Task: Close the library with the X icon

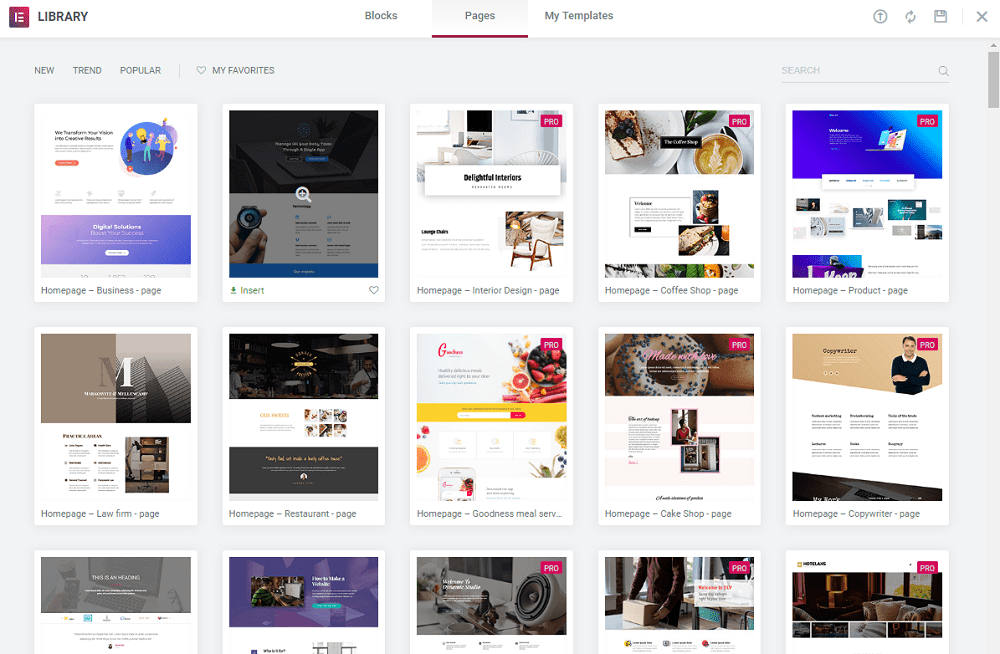Action: click(x=982, y=17)
